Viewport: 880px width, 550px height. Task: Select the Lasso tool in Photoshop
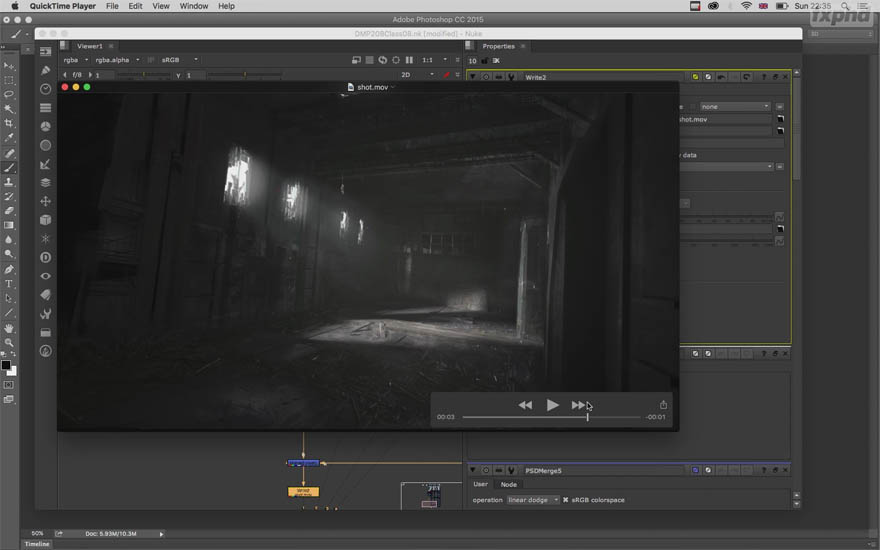point(9,94)
